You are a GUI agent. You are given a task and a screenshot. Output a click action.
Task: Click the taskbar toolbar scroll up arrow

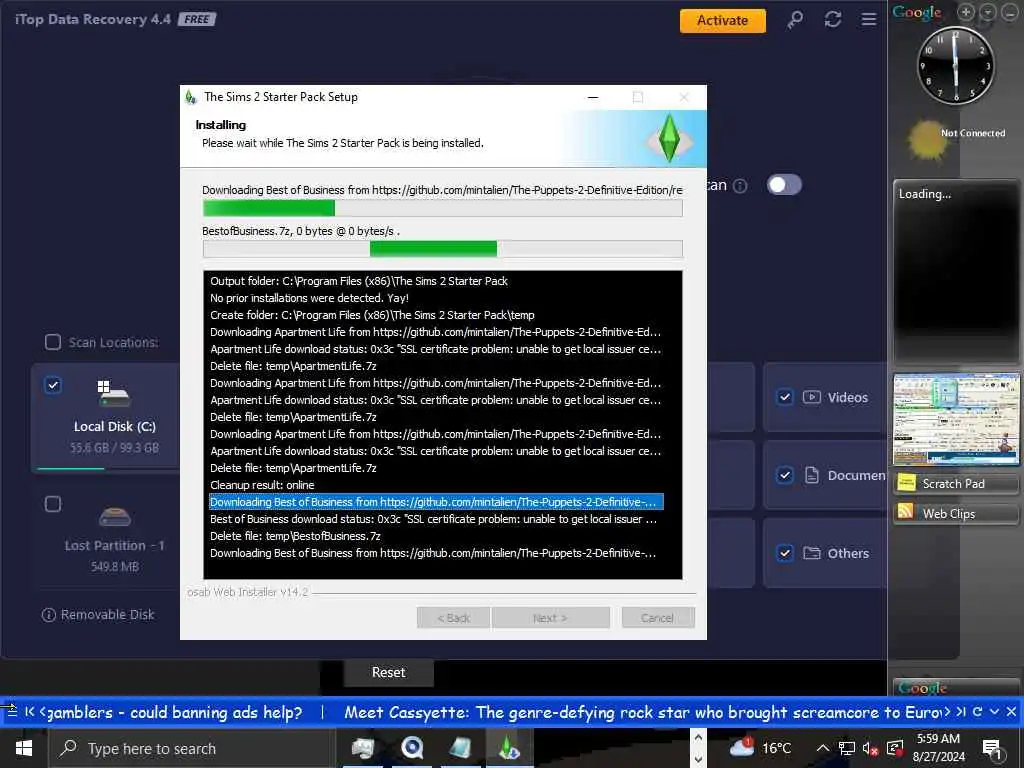click(698, 738)
